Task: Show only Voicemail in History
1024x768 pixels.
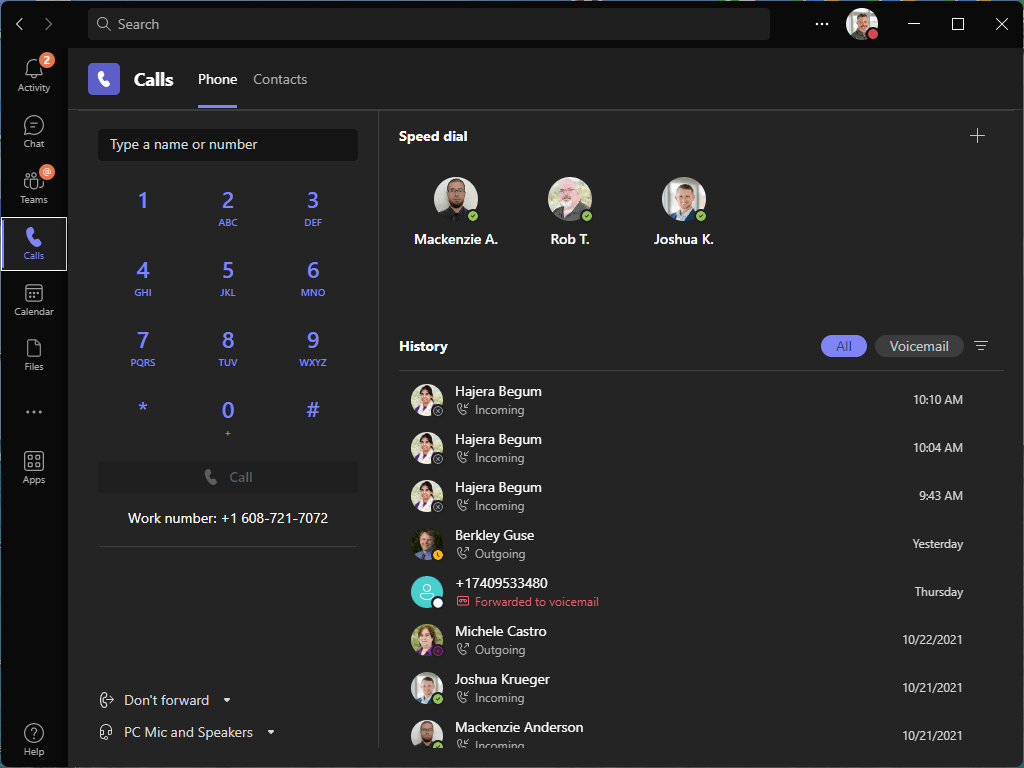Action: [x=918, y=345]
